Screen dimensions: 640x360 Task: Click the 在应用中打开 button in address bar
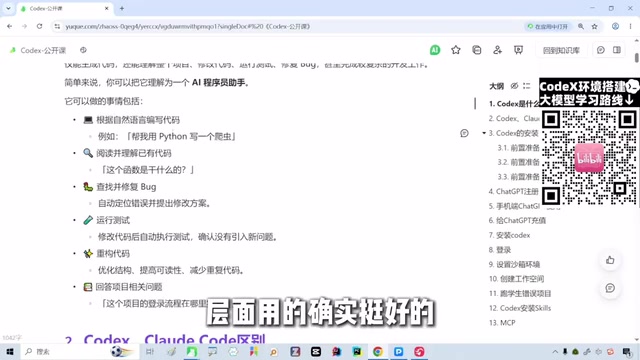point(548,26)
